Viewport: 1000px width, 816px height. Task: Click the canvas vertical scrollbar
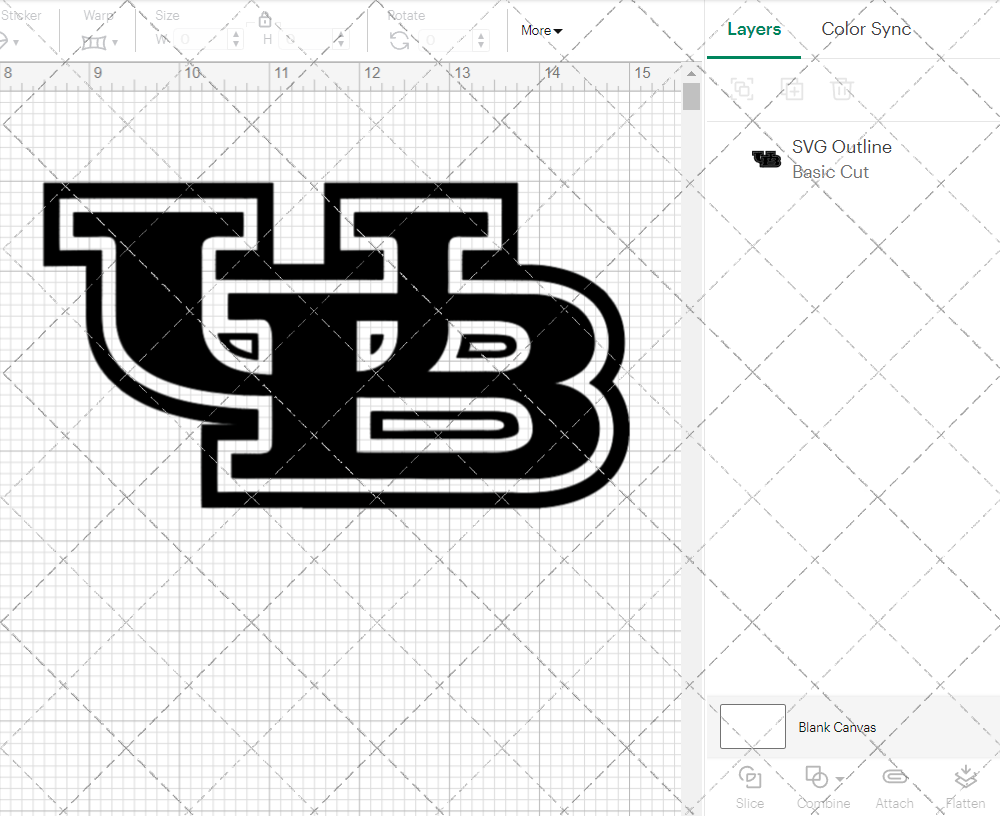(x=690, y=95)
